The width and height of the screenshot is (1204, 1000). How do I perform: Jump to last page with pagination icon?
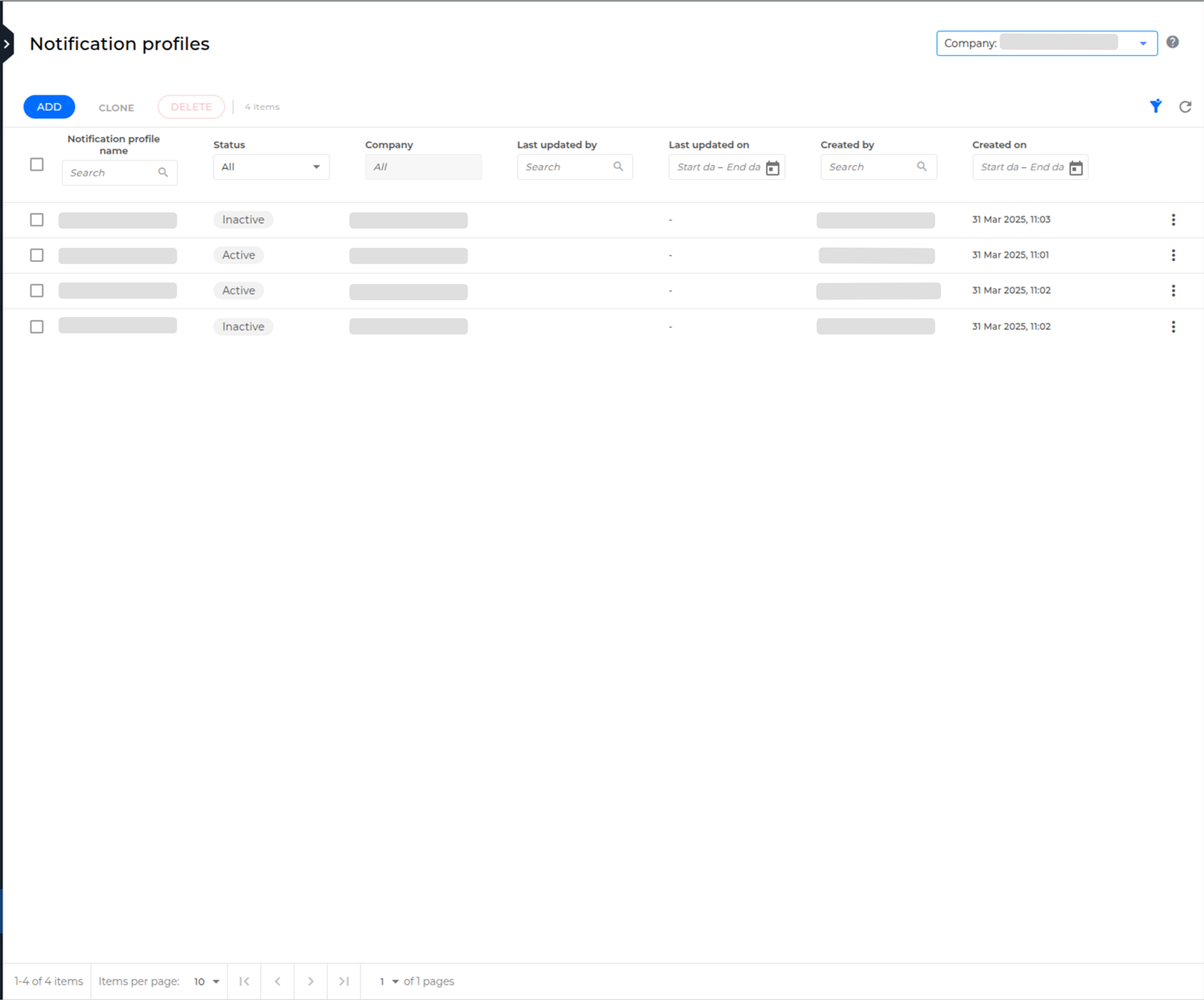pos(344,981)
